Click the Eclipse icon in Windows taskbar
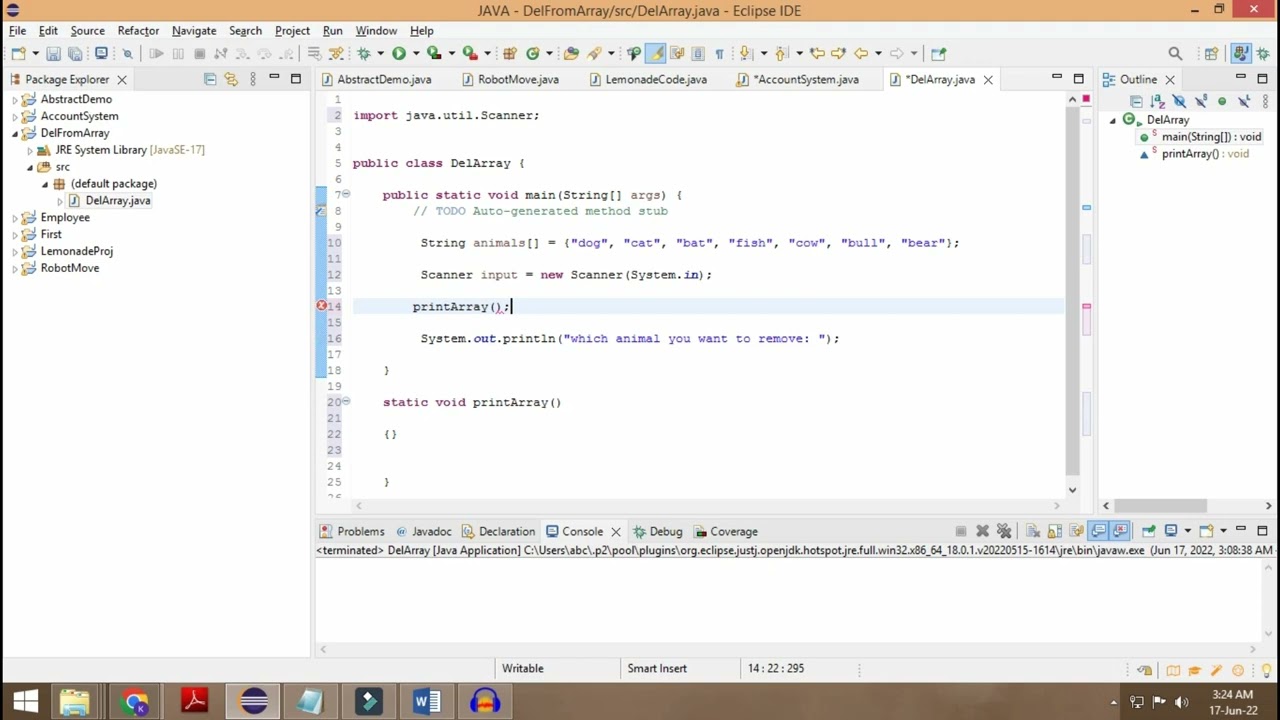1280x720 pixels. [x=253, y=701]
